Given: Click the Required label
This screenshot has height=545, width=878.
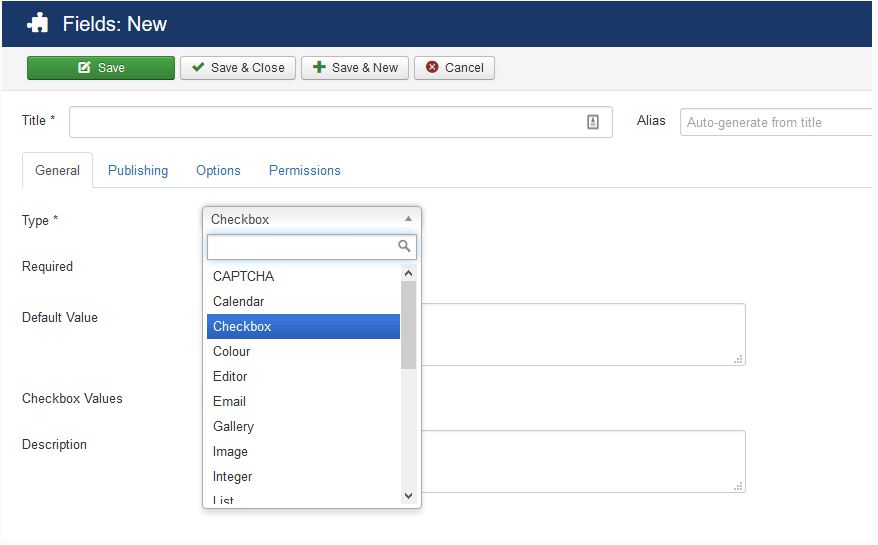Looking at the screenshot, I should point(47,267).
